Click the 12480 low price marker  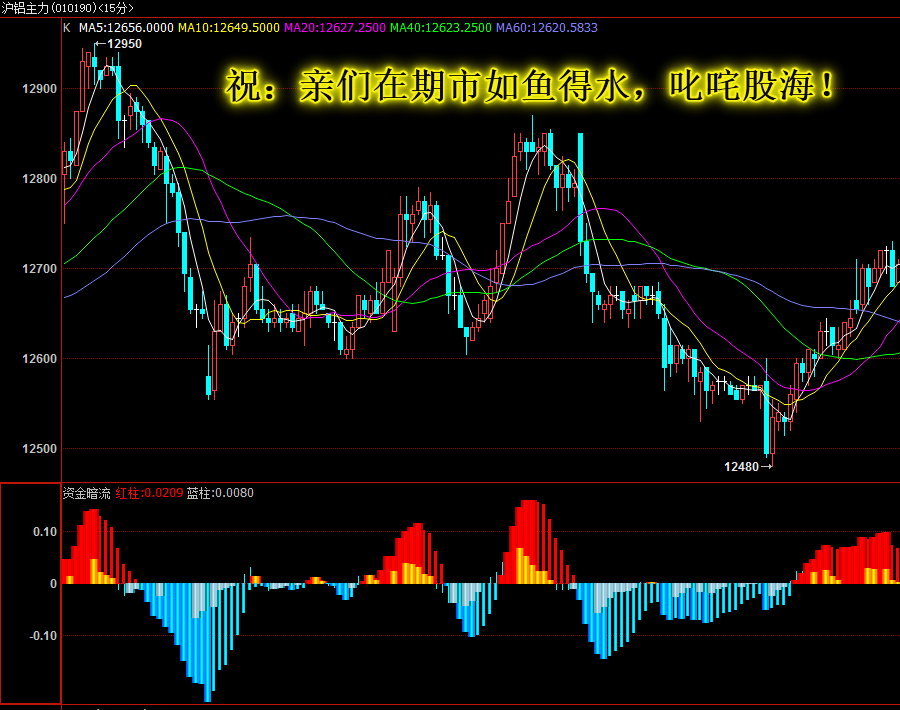[748, 467]
